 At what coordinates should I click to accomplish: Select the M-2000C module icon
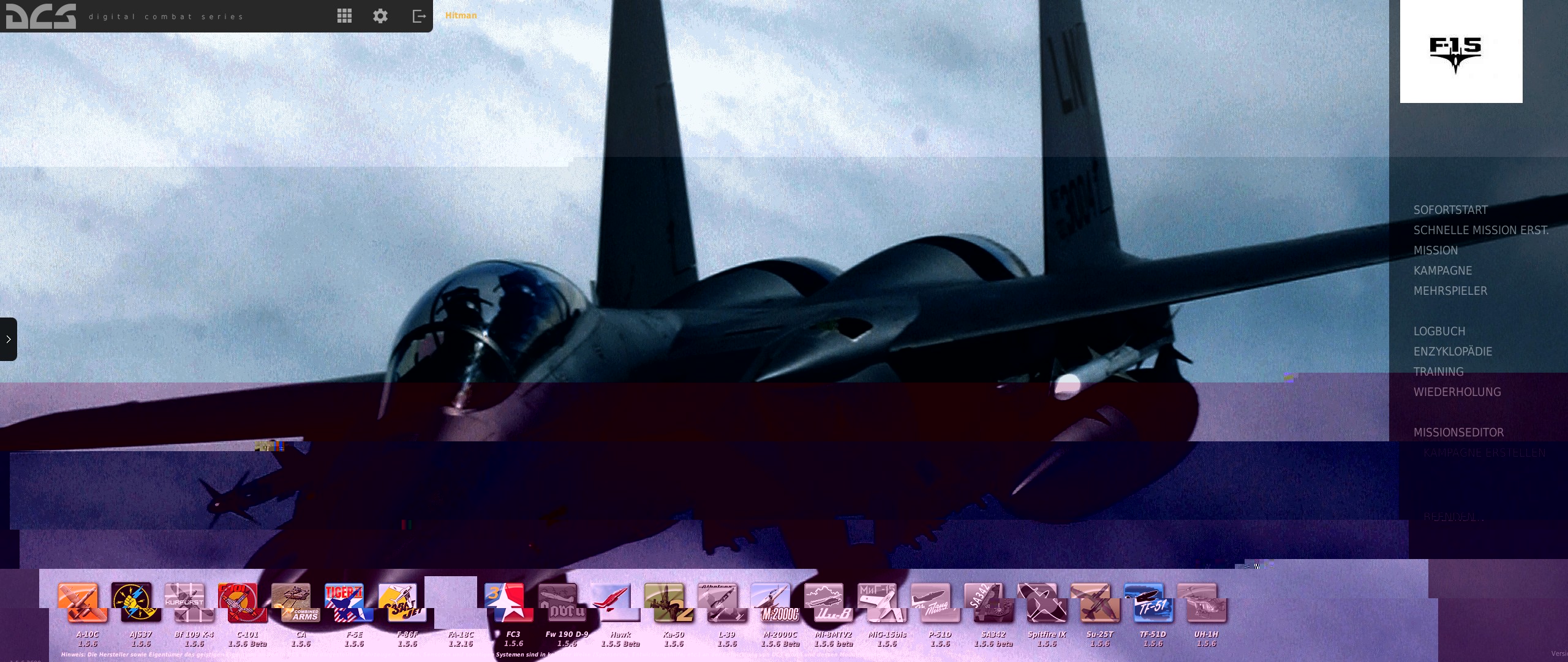pyautogui.click(x=775, y=602)
